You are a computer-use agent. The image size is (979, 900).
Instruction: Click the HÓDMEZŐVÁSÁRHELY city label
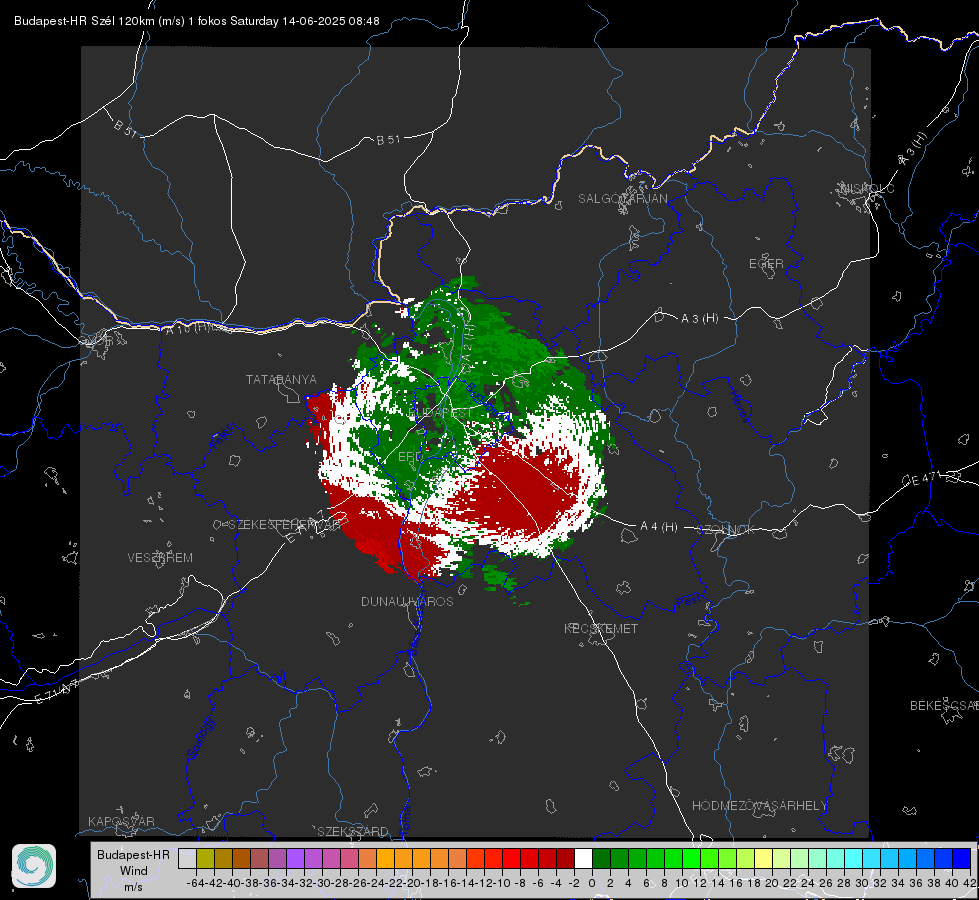760,806
